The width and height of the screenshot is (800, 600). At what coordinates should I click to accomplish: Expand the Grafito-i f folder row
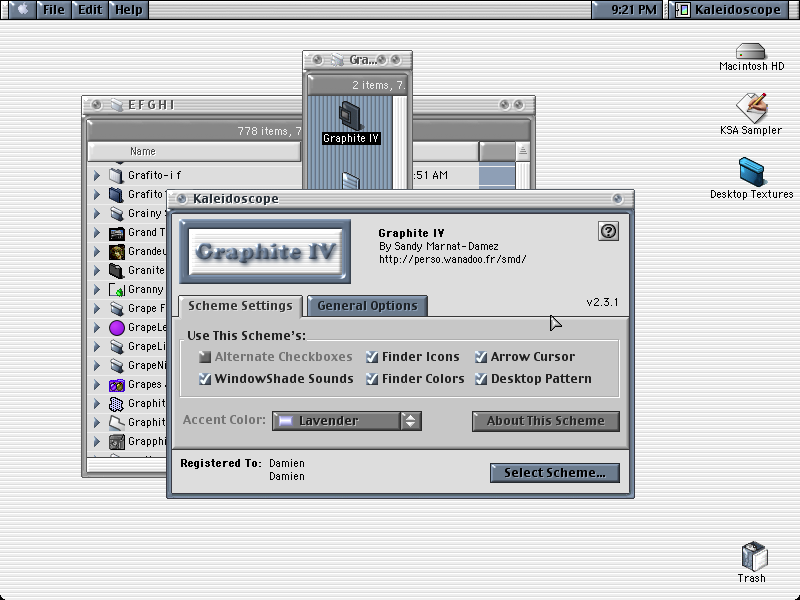[x=97, y=176]
